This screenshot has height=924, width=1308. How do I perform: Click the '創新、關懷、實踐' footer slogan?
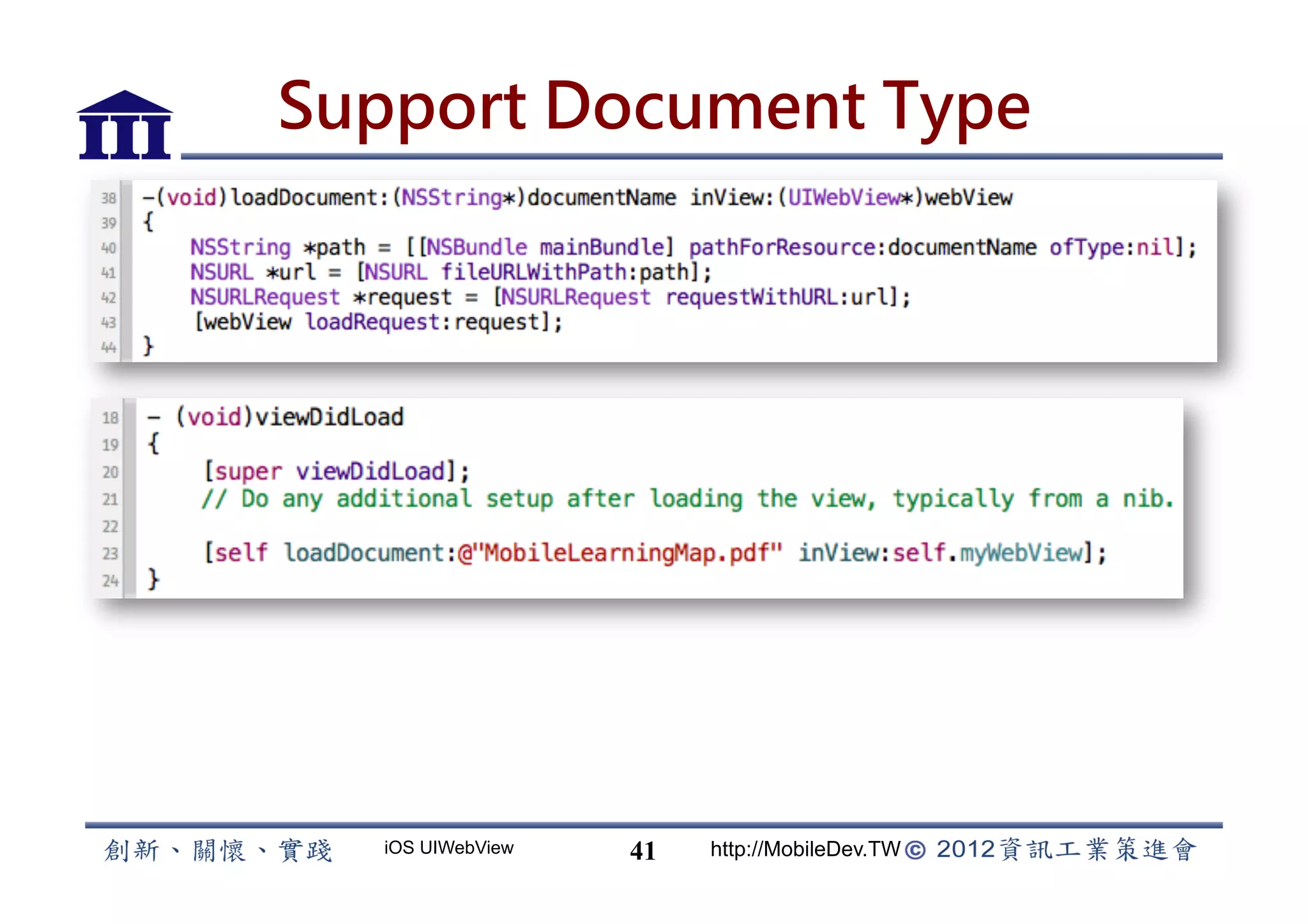tap(218, 850)
